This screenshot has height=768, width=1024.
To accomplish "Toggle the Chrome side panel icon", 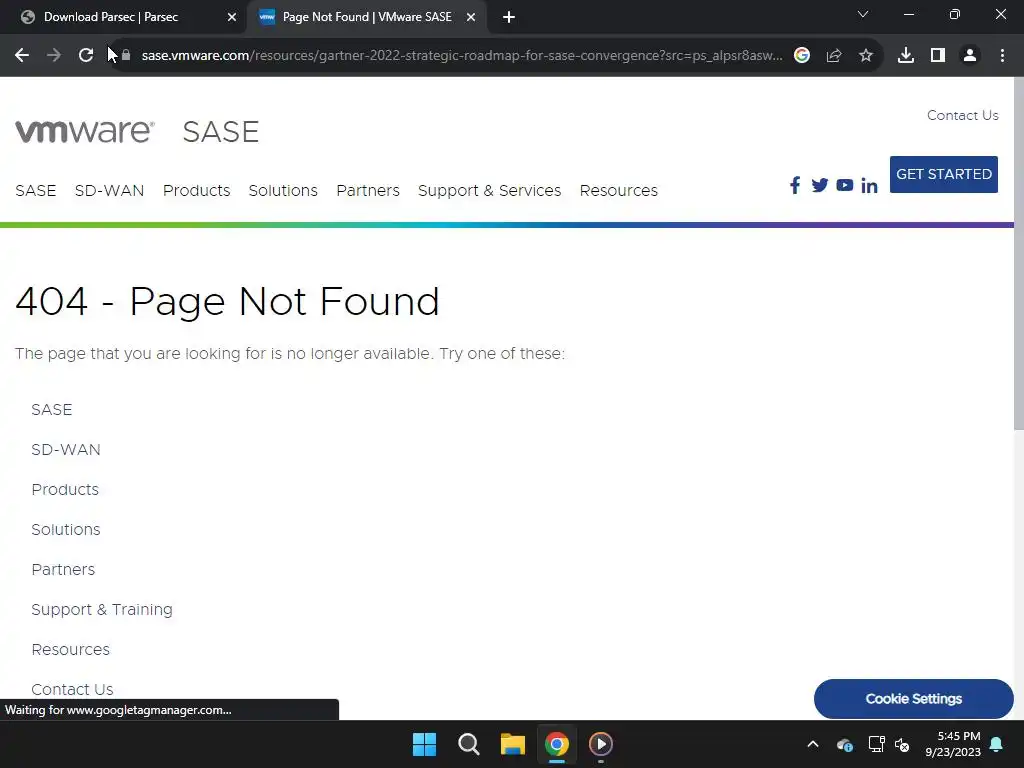I will coord(938,56).
